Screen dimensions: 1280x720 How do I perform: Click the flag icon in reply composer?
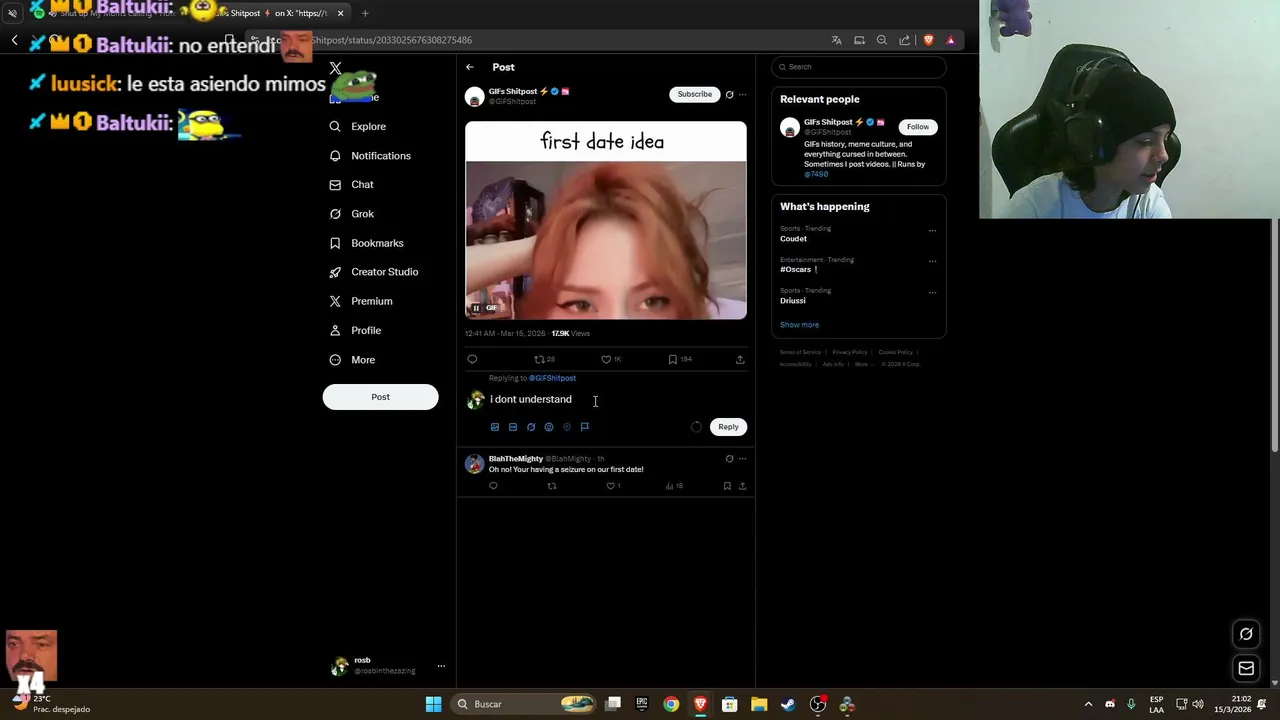tap(585, 427)
